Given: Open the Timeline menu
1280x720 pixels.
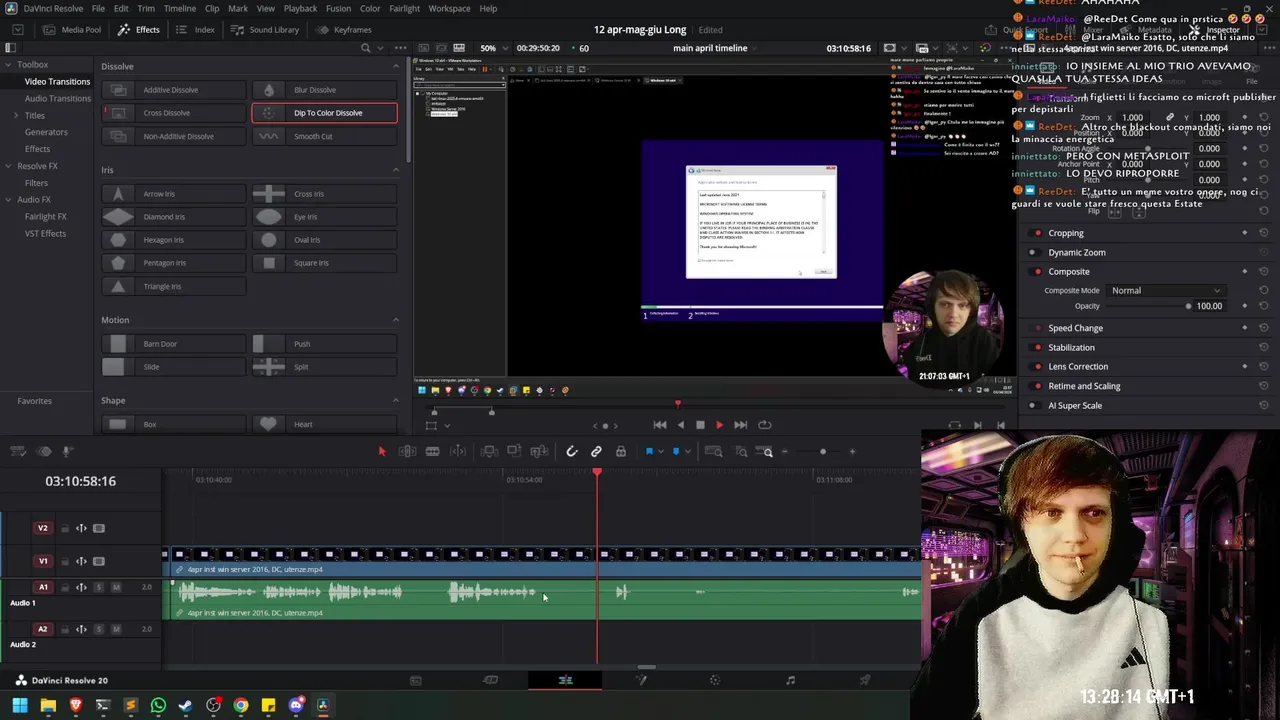Looking at the screenshot, I should click(180, 8).
